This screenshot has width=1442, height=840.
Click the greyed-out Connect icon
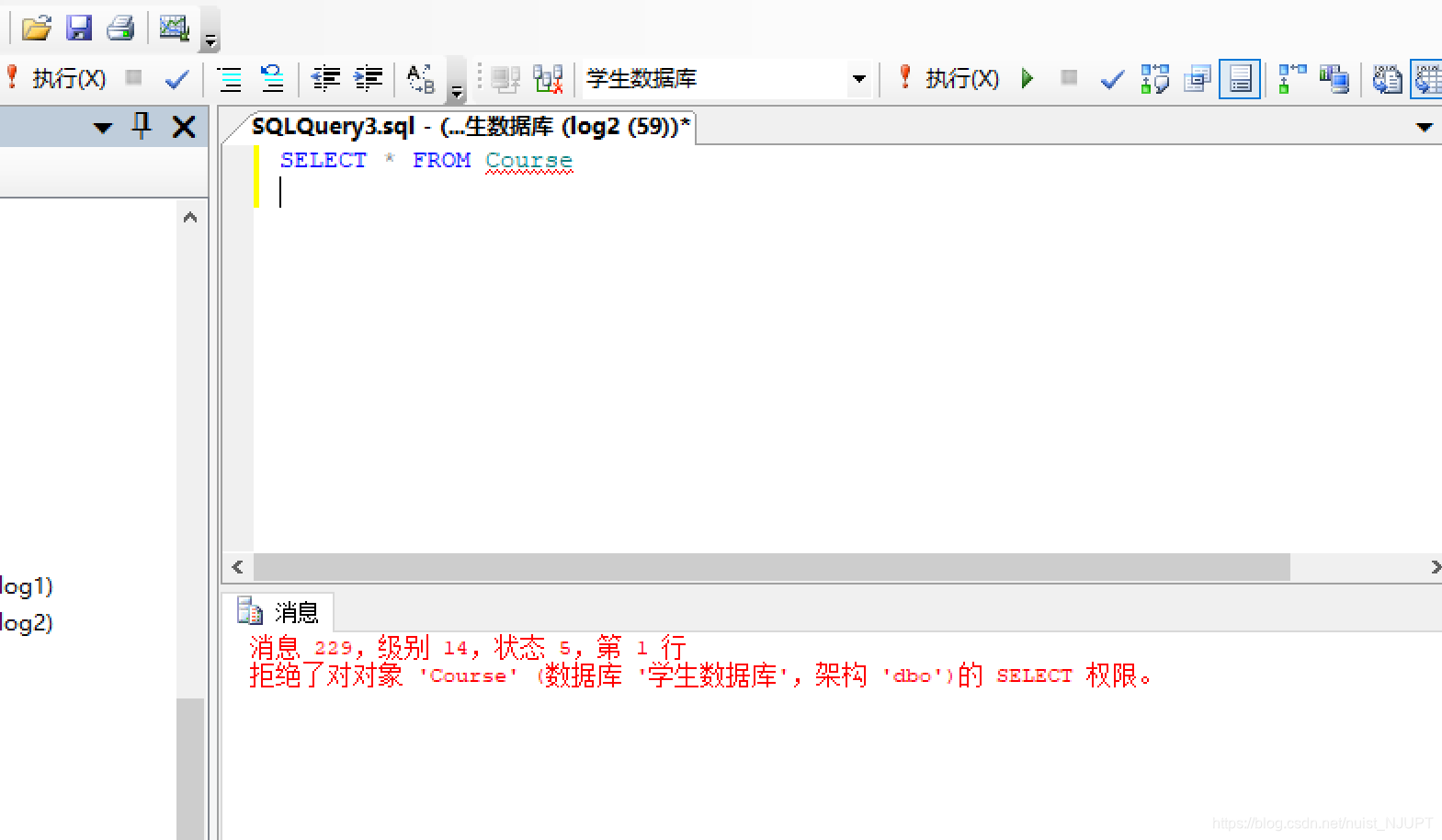505,79
